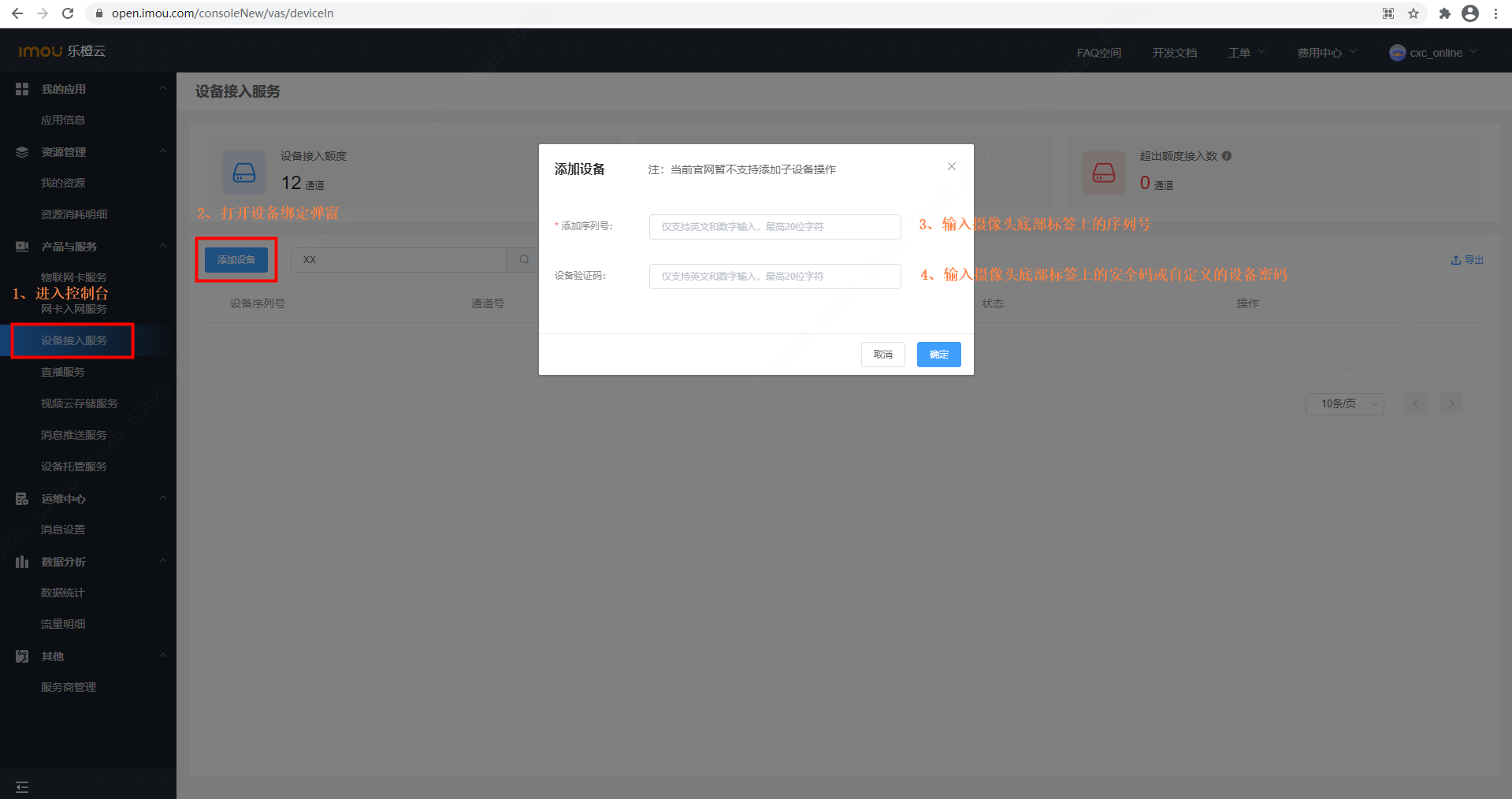
Task: Open the 费用中心 dropdown
Action: coord(1326,53)
